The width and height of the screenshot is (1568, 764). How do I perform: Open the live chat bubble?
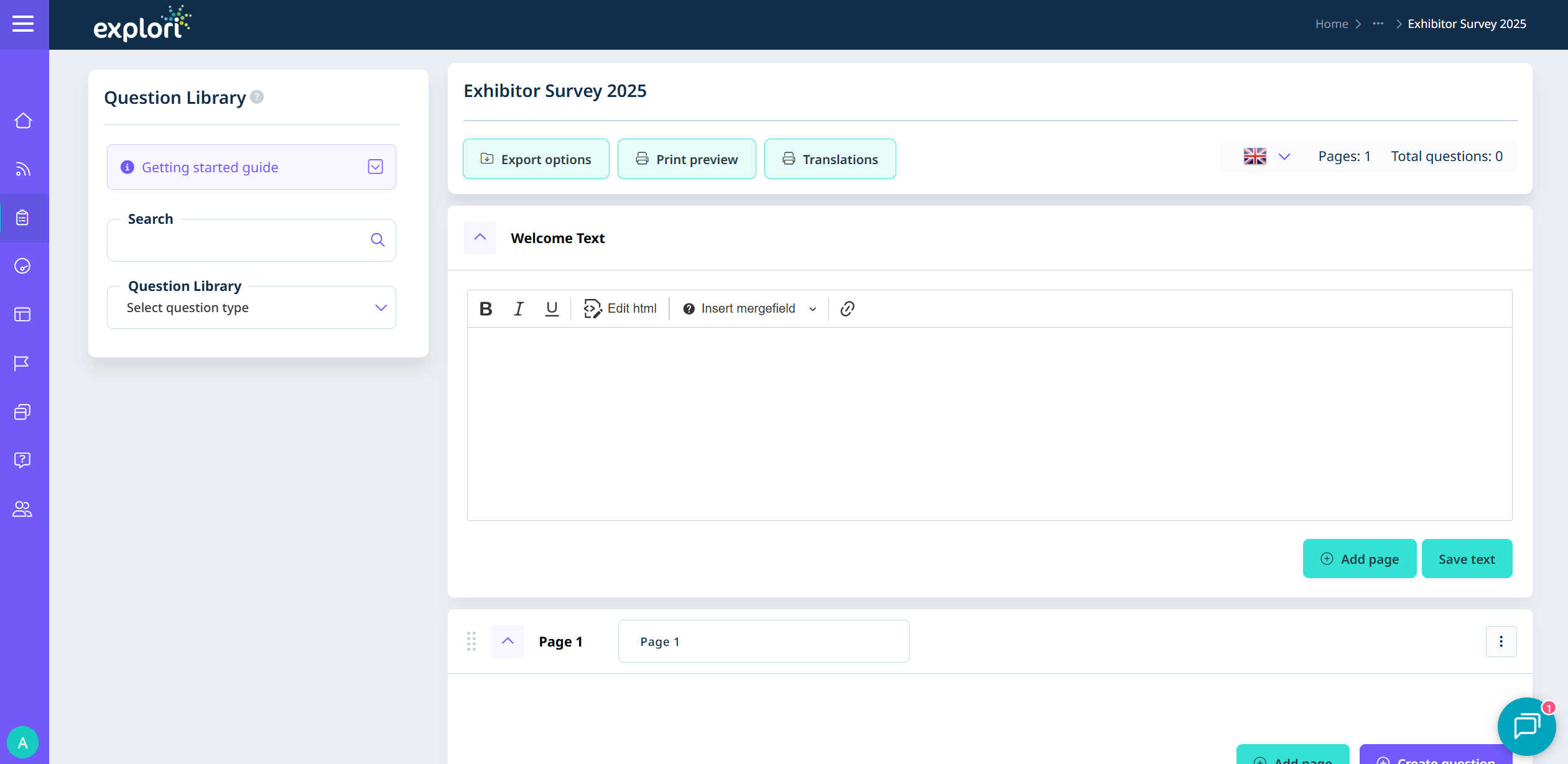click(x=1526, y=725)
